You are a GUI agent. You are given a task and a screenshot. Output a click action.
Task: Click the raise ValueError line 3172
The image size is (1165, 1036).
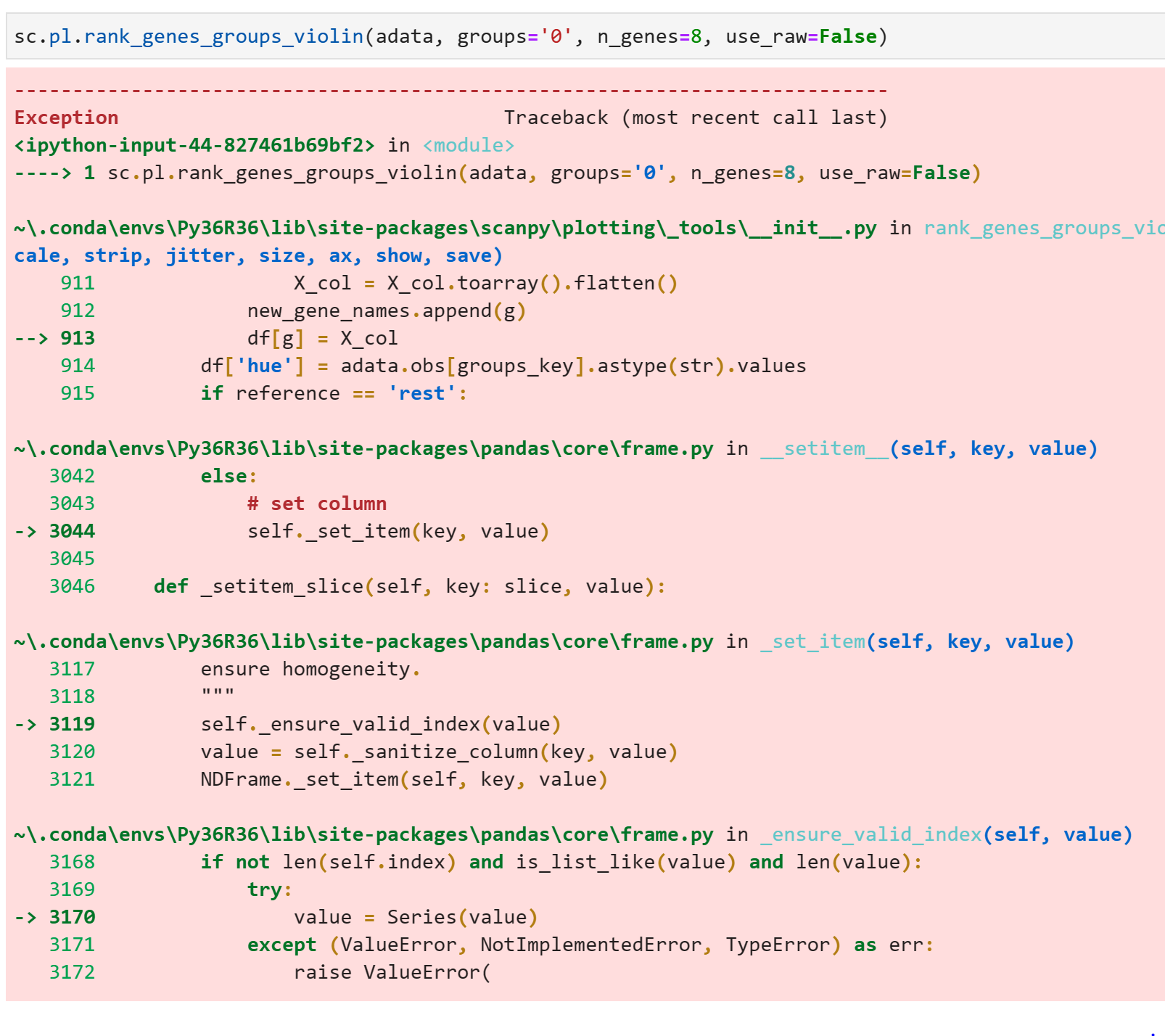[392, 971]
